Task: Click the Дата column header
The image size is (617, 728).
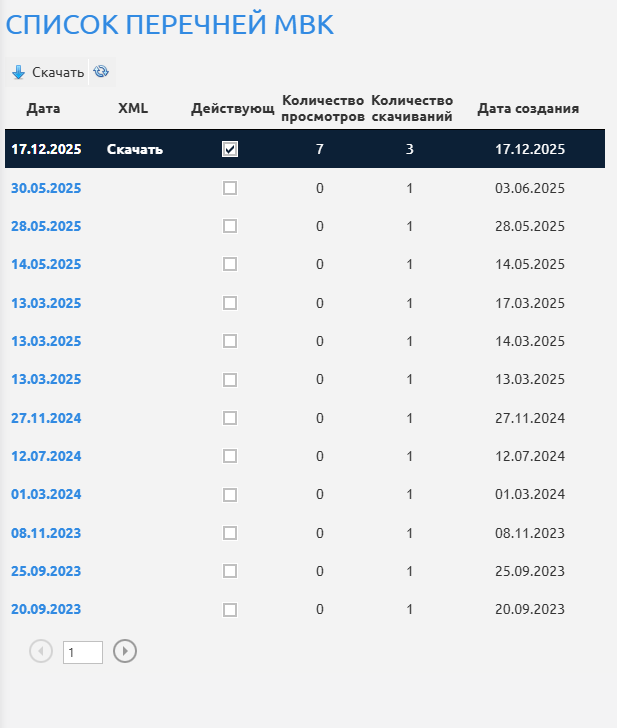Action: (x=43, y=108)
